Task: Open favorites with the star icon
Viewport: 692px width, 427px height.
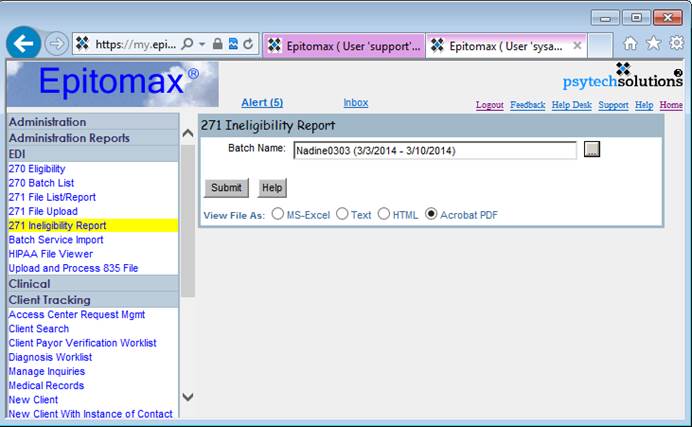Action: [653, 43]
